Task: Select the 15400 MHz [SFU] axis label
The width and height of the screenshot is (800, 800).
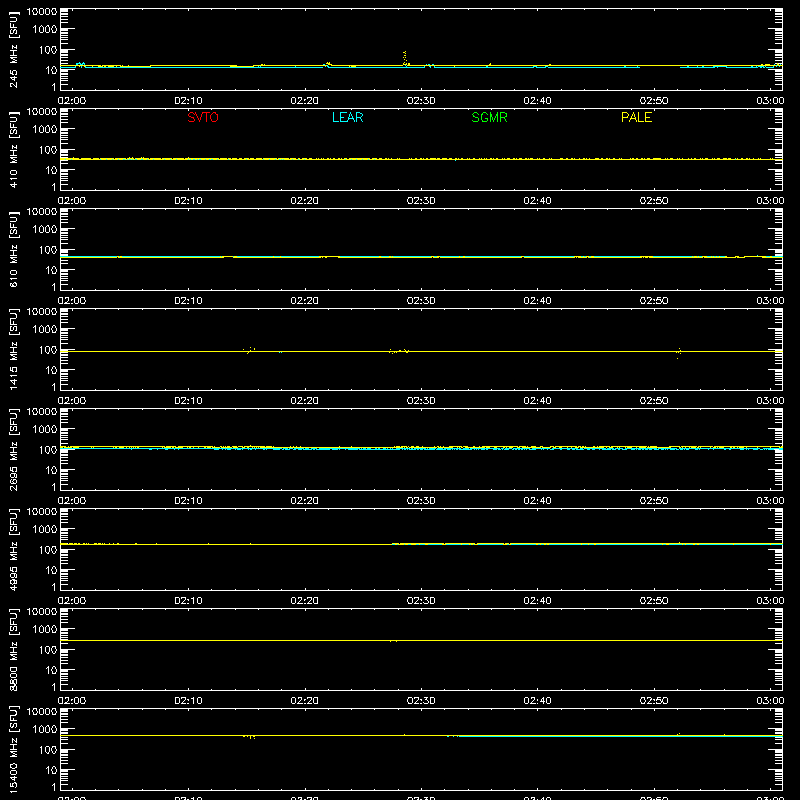Action: pos(13,749)
